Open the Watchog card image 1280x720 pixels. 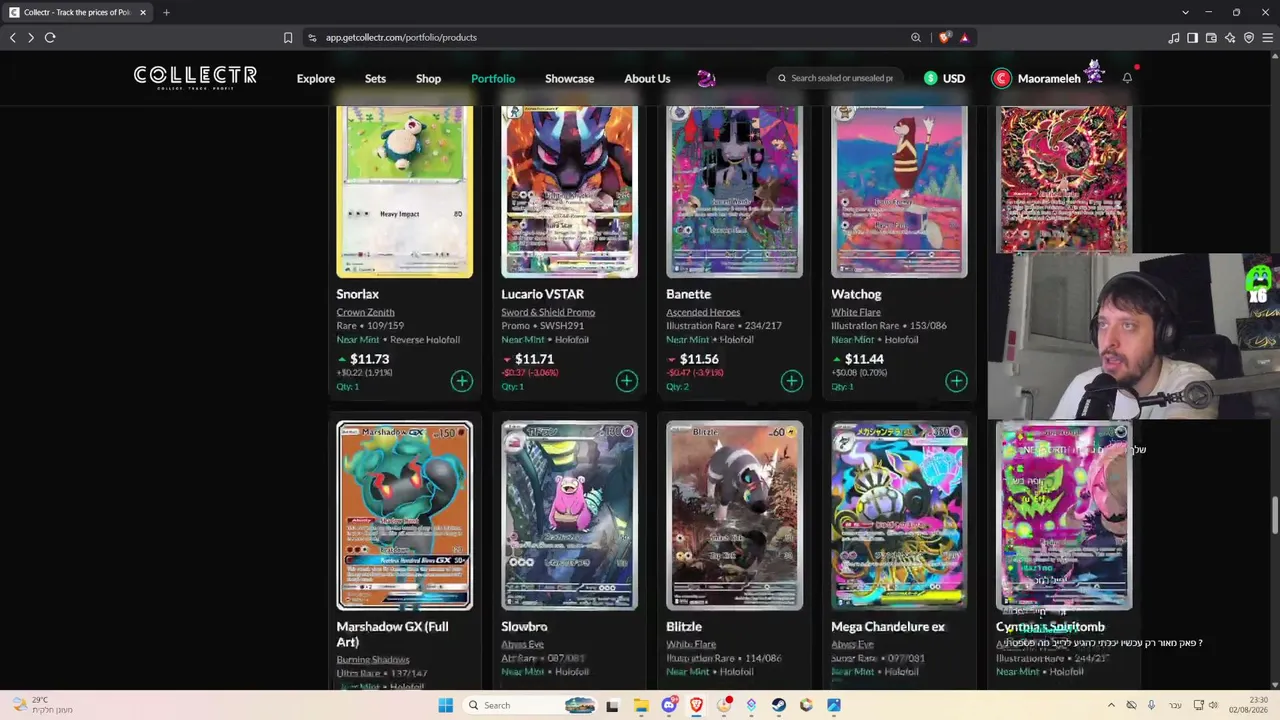(899, 191)
